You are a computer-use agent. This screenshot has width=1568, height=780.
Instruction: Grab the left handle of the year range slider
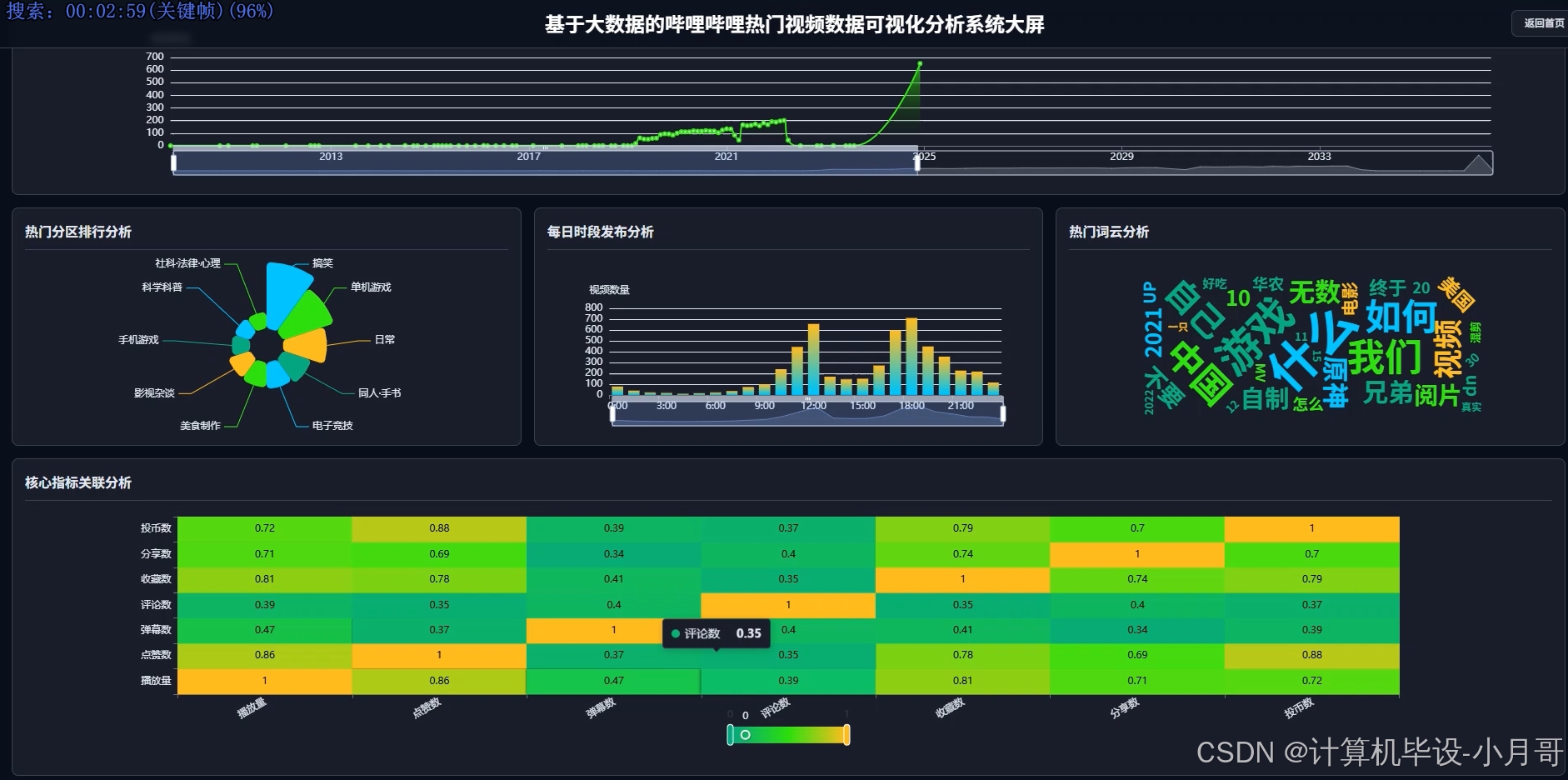tap(173, 162)
